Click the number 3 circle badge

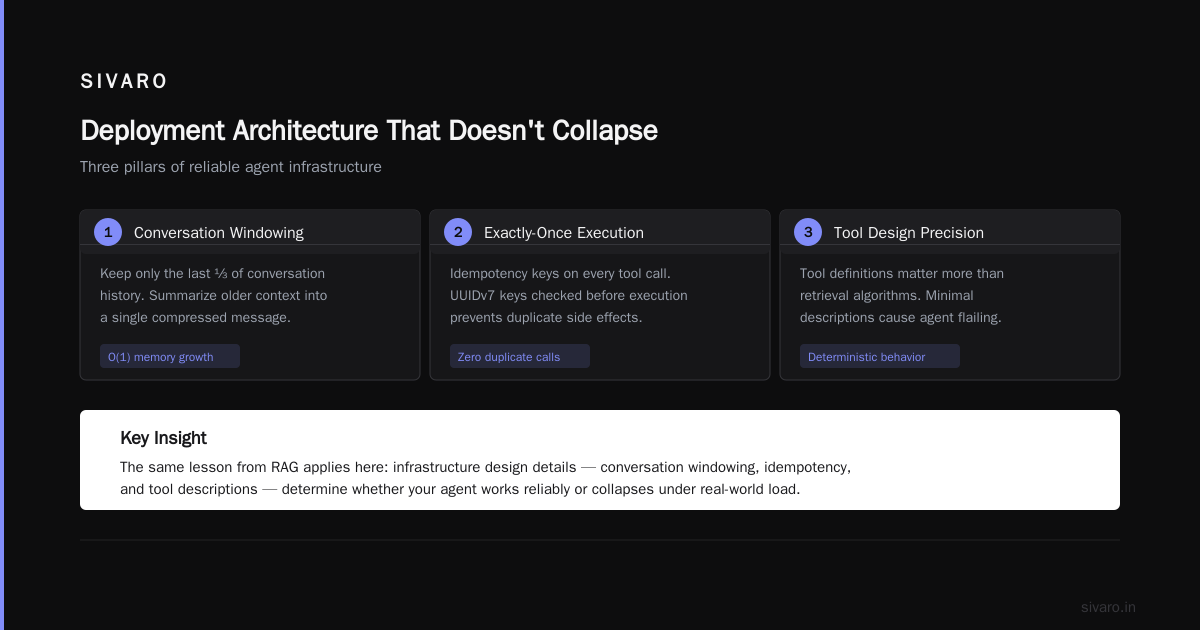coord(808,232)
